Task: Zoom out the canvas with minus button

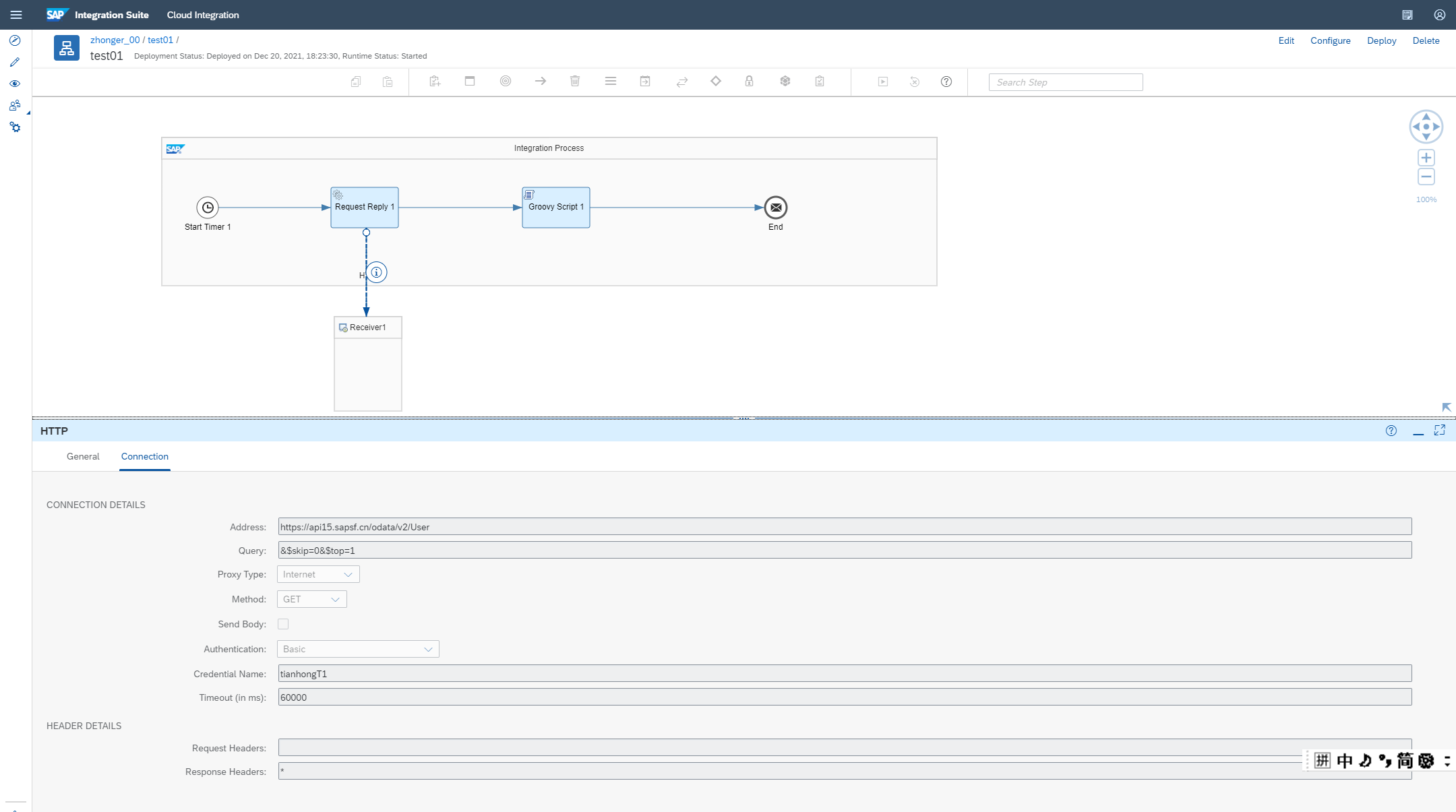Action: 1426,177
